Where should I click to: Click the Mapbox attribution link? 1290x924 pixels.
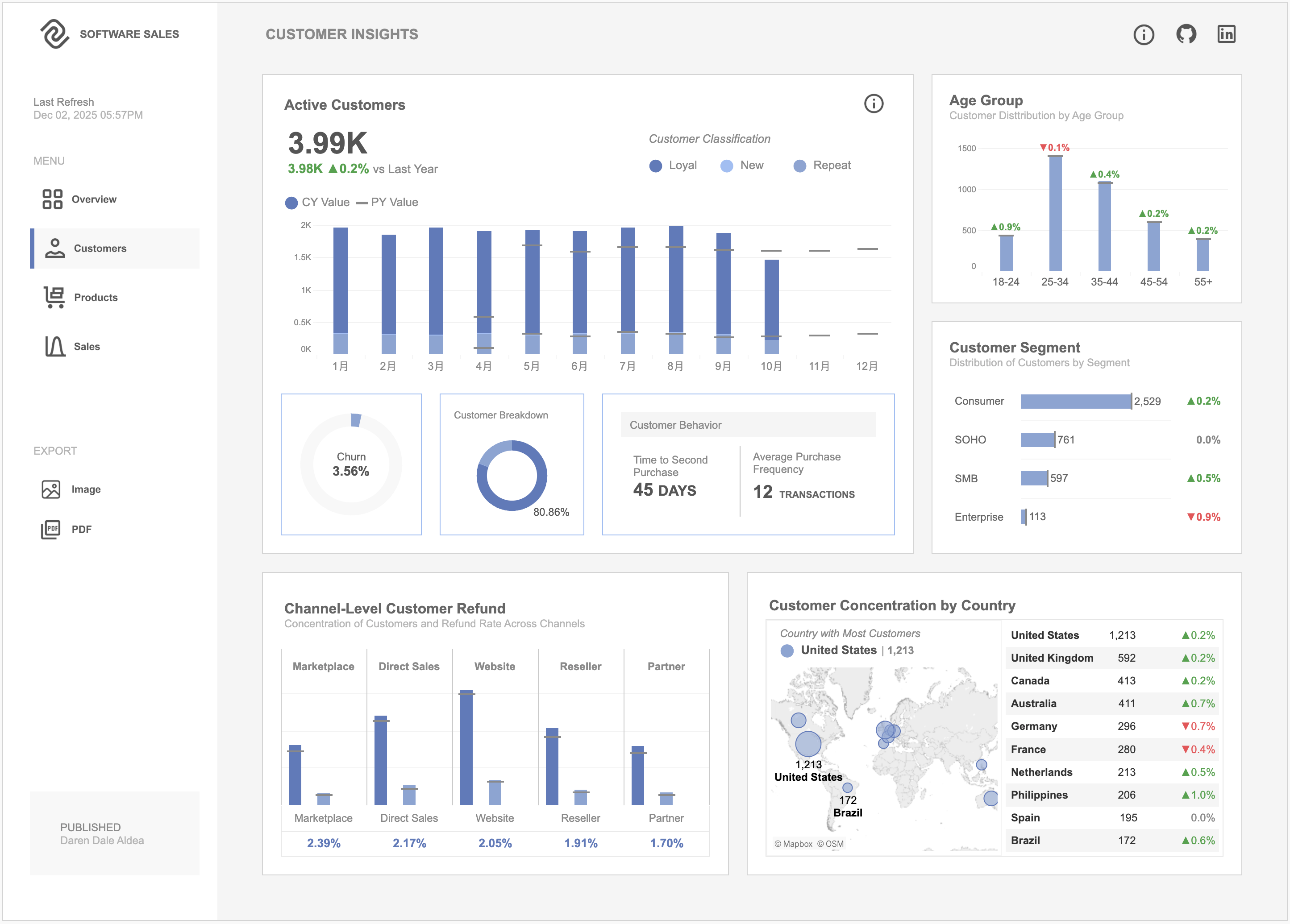[x=794, y=844]
